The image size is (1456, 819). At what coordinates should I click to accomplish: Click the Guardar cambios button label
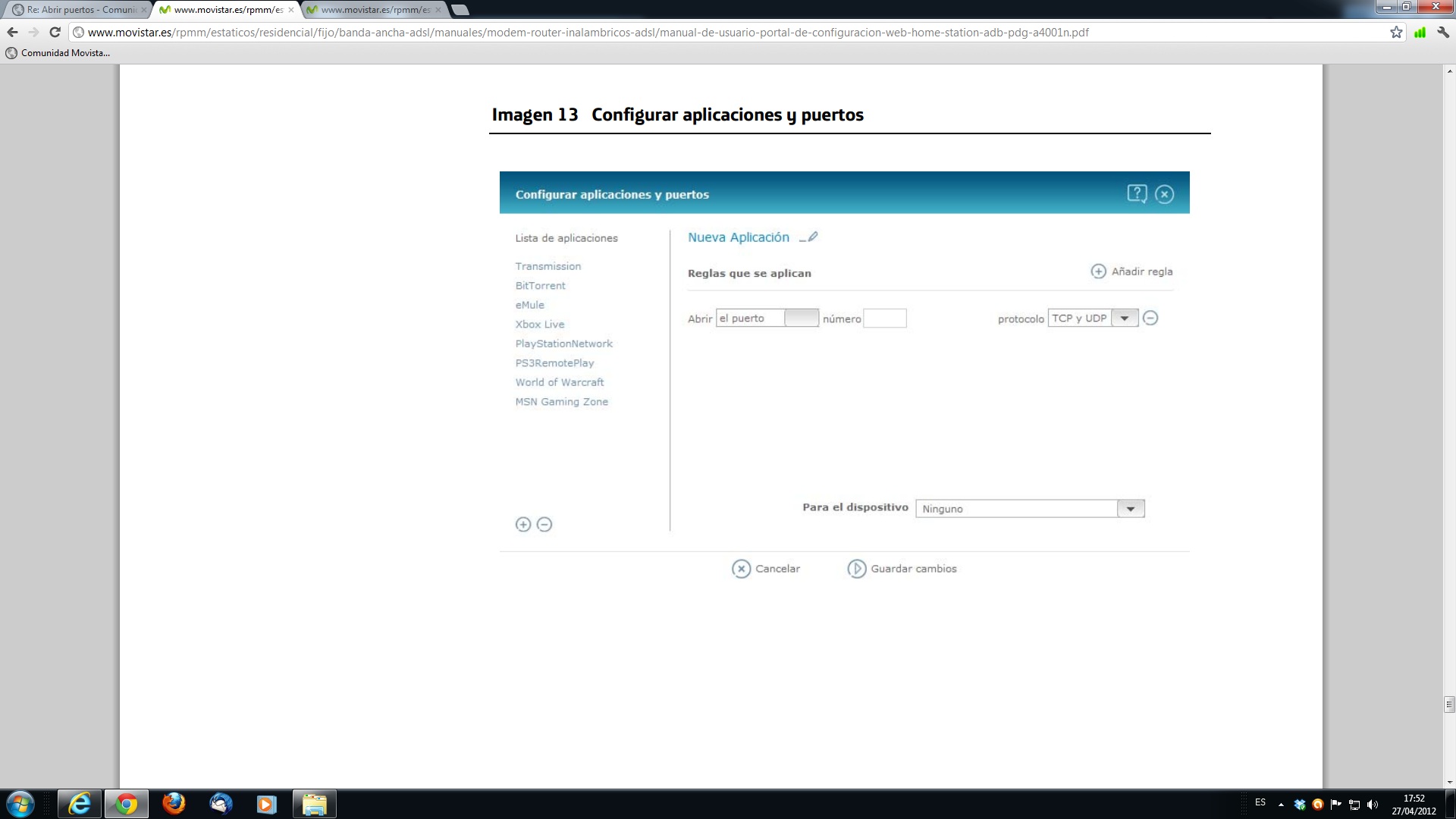point(914,569)
